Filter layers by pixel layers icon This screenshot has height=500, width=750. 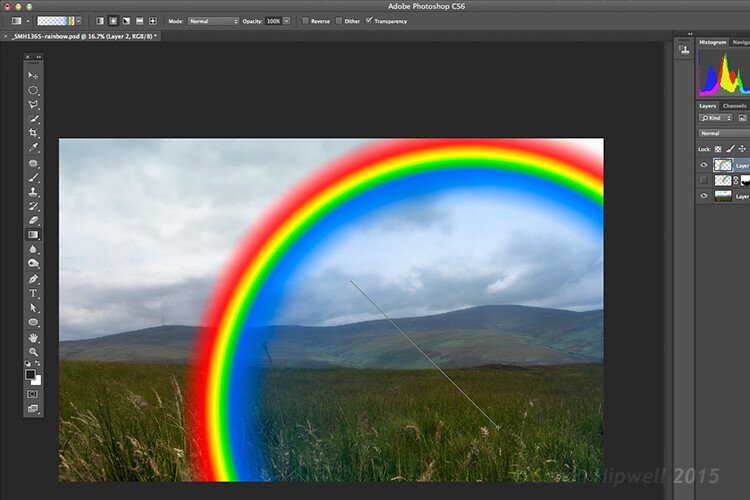point(742,118)
